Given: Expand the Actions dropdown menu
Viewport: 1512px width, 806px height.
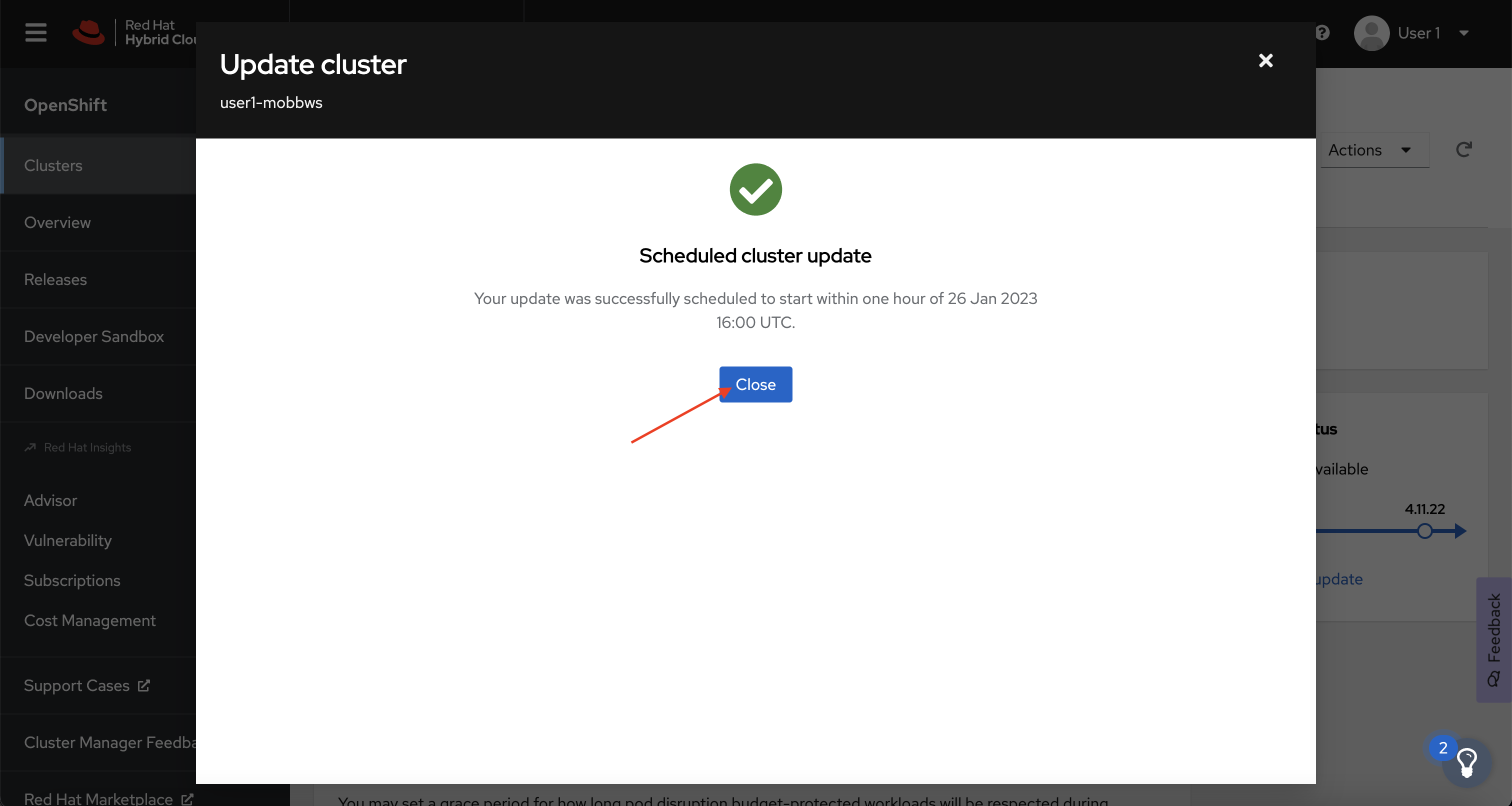Looking at the screenshot, I should click(x=1371, y=150).
